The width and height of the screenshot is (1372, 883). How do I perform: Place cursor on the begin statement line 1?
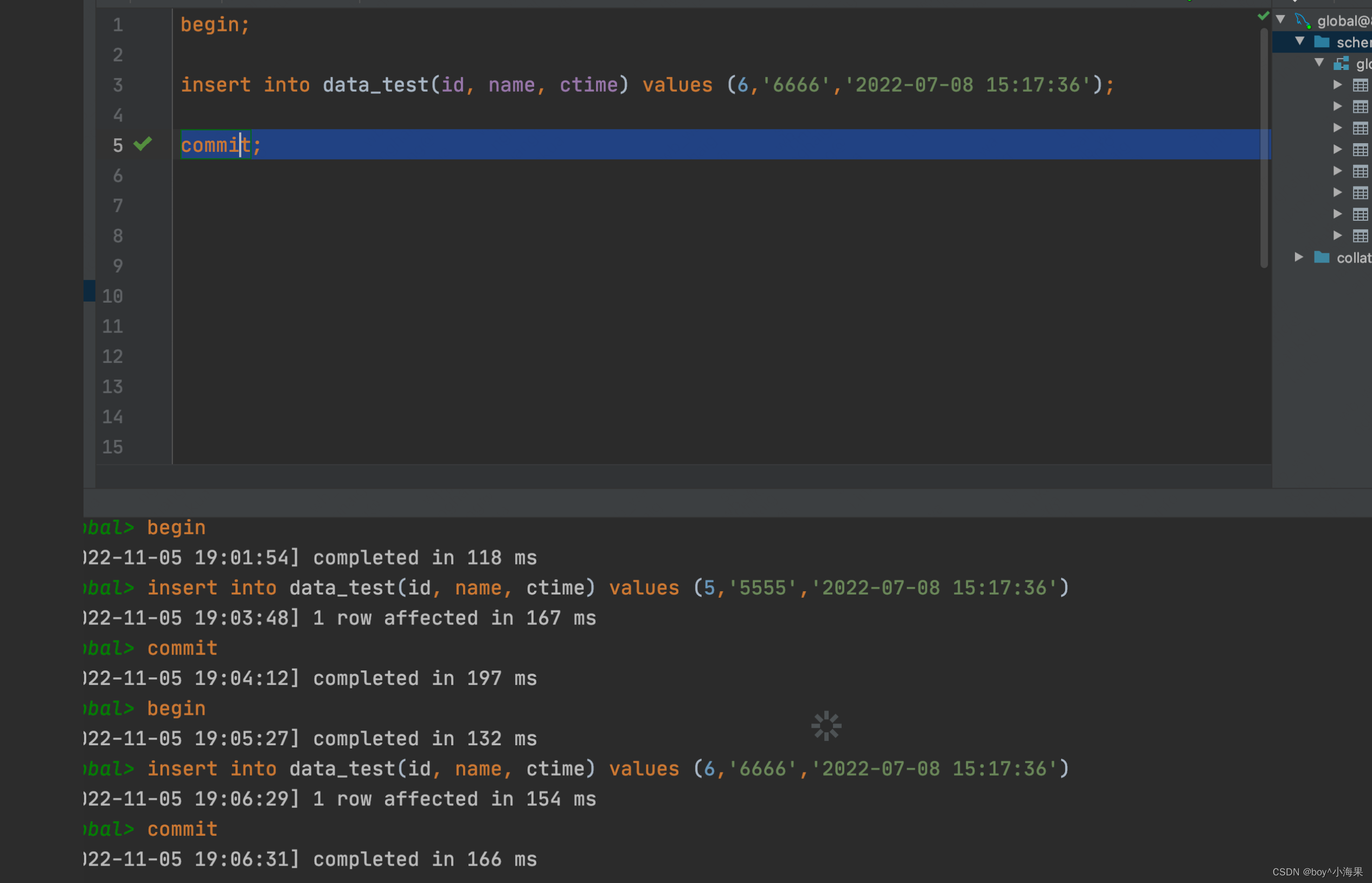(215, 24)
